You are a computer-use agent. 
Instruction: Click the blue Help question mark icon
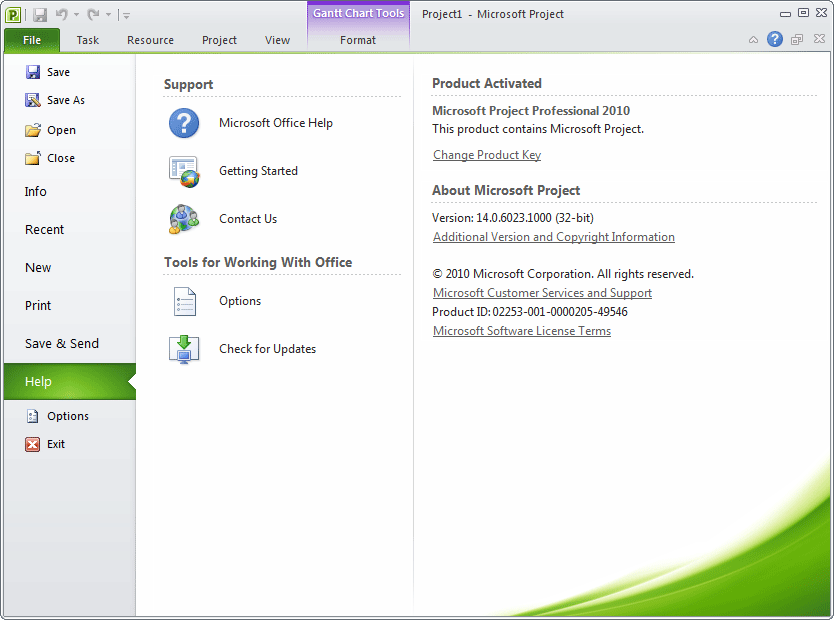point(775,39)
